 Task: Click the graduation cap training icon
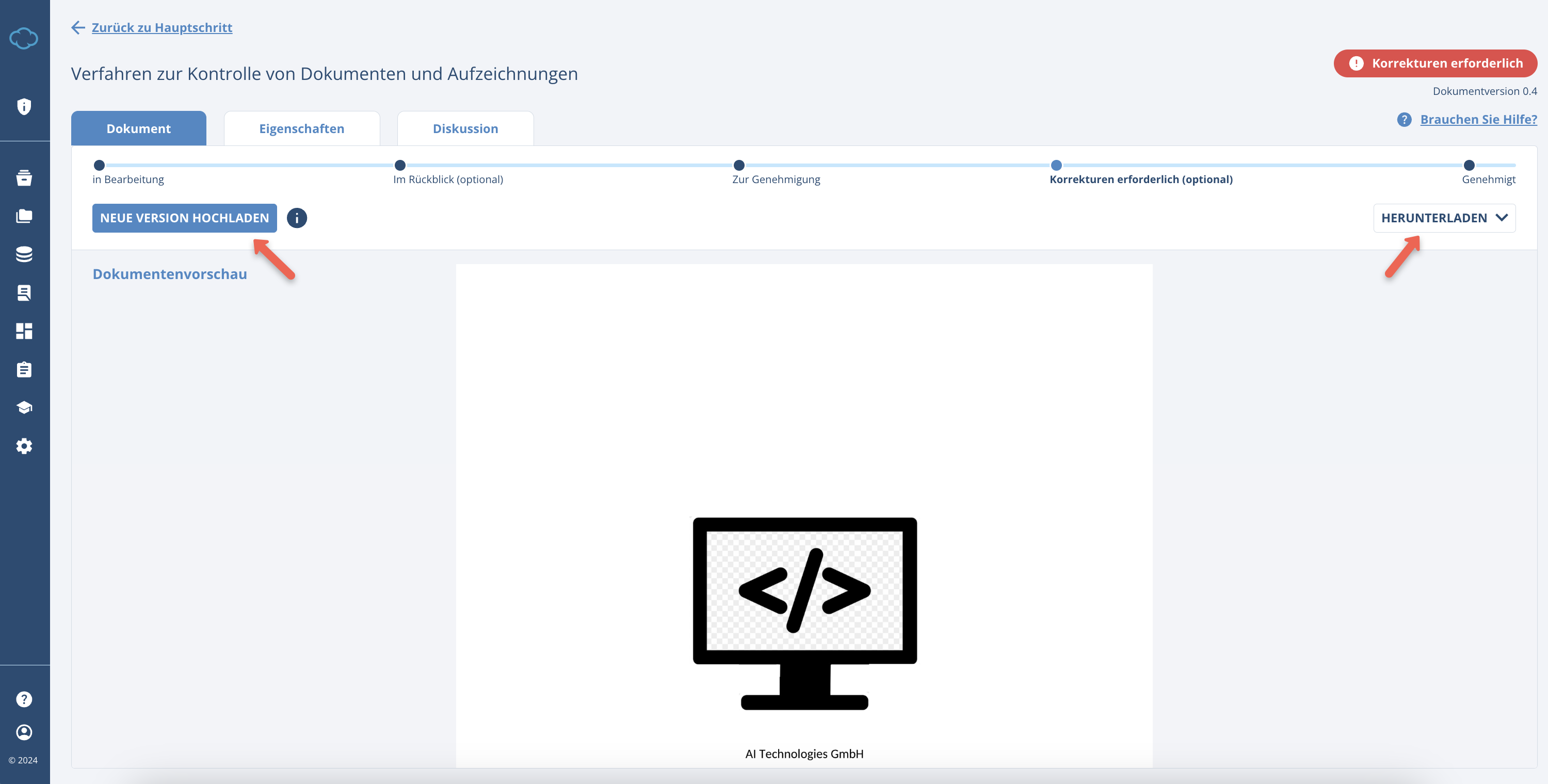24,407
